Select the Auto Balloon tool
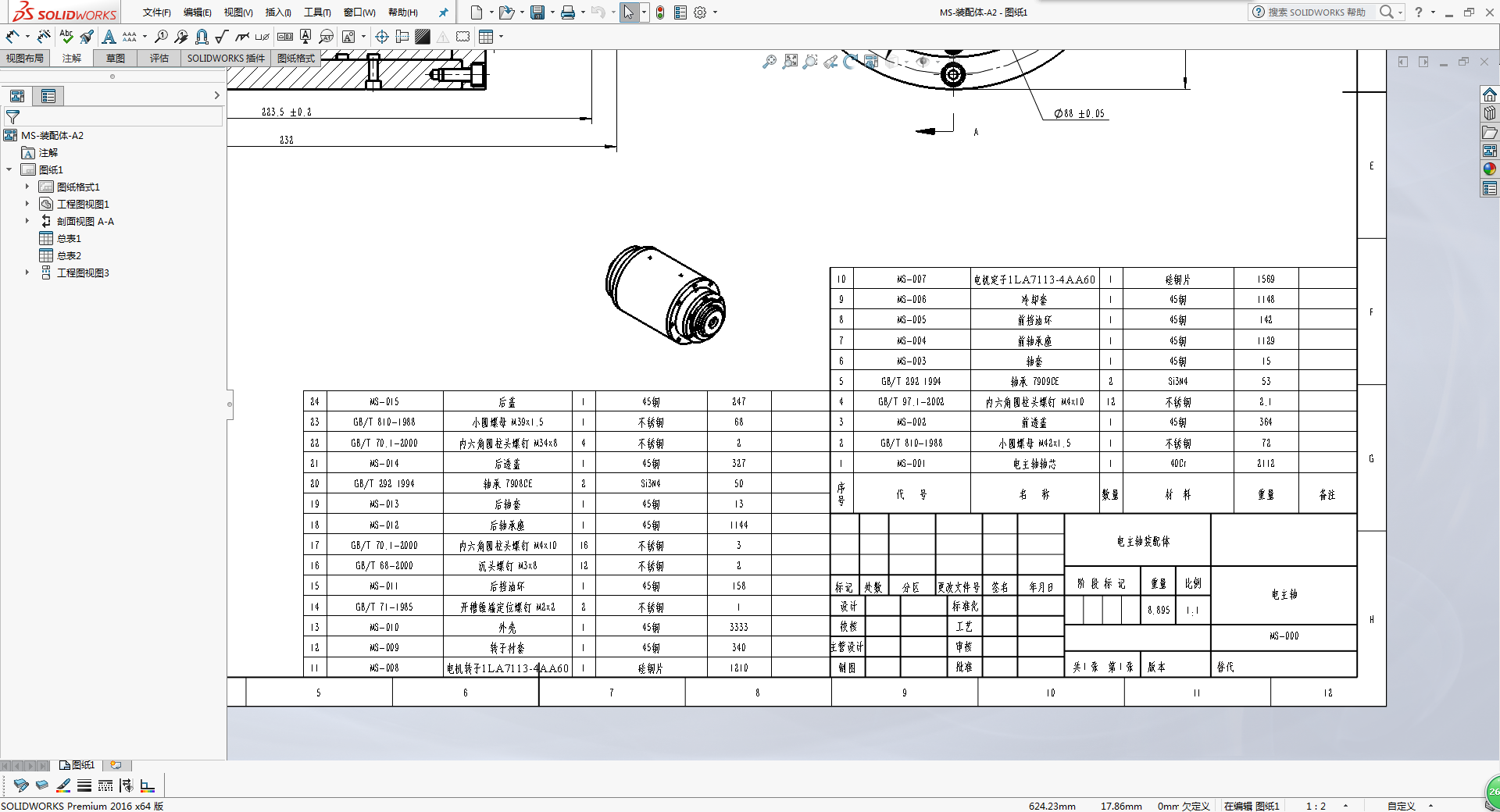Viewport: 1500px width, 812px height. coord(181,36)
